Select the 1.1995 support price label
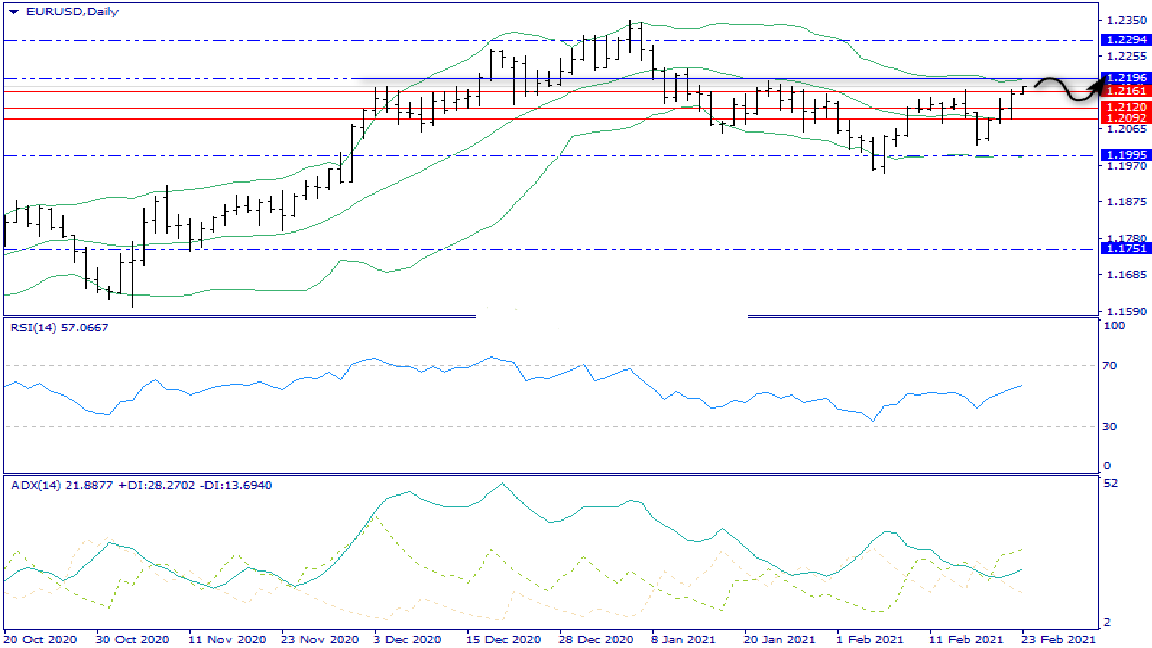Screen dimensions: 1152x648 pos(1127,155)
